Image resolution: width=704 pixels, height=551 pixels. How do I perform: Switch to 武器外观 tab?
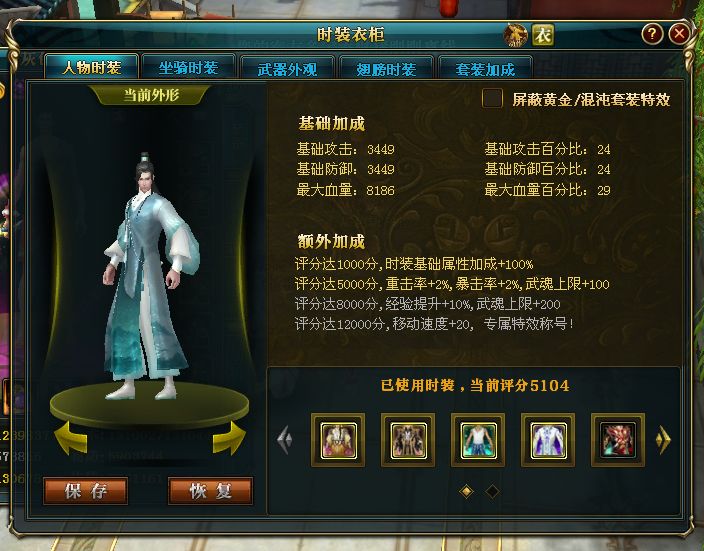tap(287, 69)
